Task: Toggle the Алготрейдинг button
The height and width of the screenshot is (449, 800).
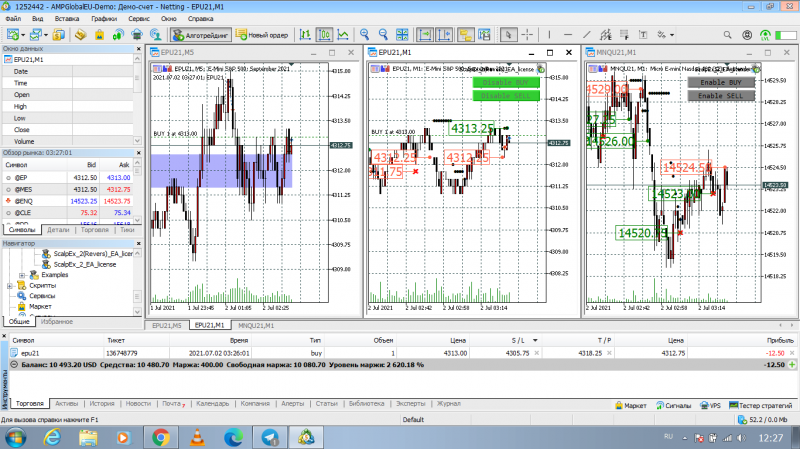Action: click(201, 35)
